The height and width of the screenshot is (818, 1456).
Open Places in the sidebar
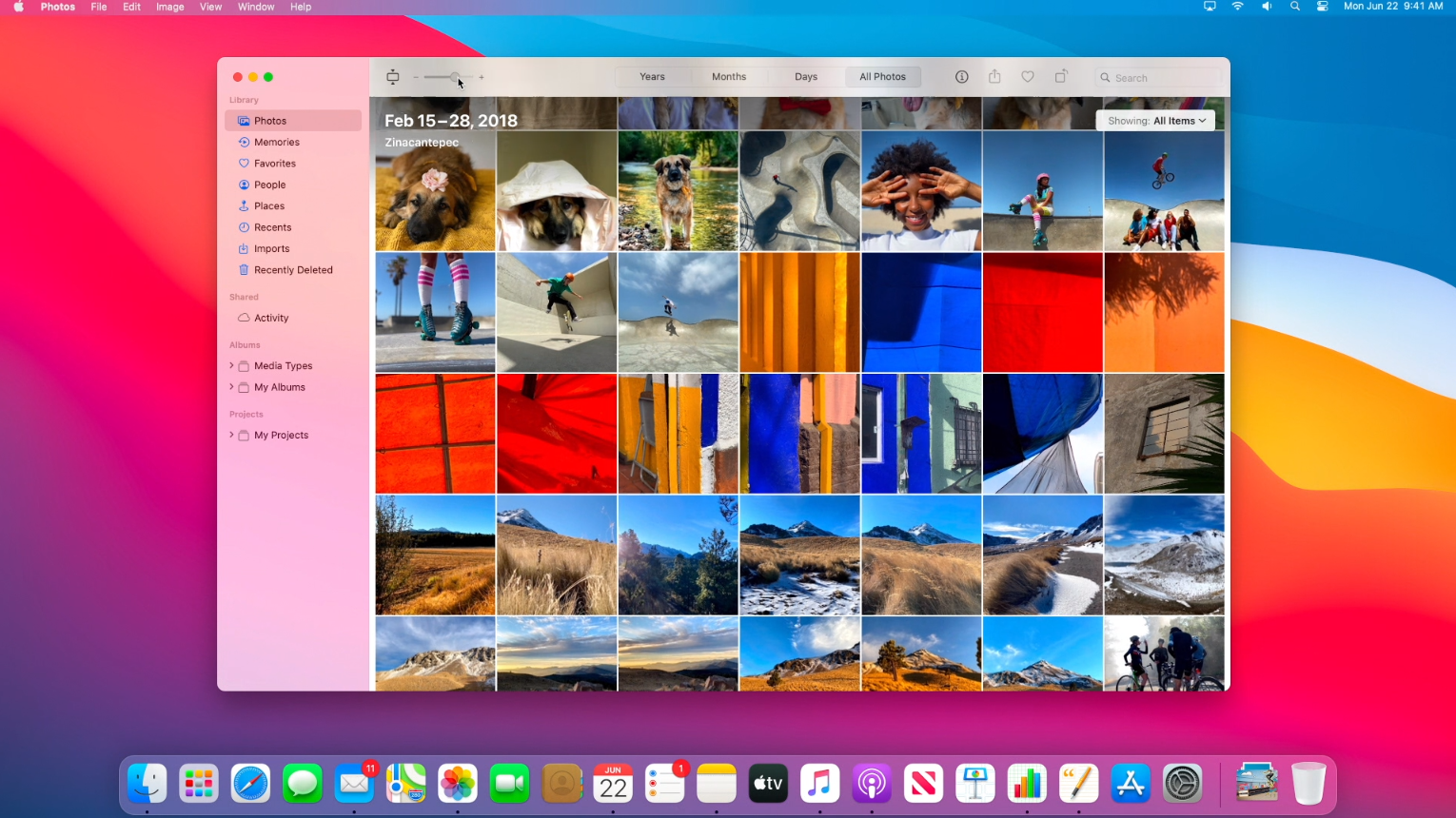click(x=268, y=206)
